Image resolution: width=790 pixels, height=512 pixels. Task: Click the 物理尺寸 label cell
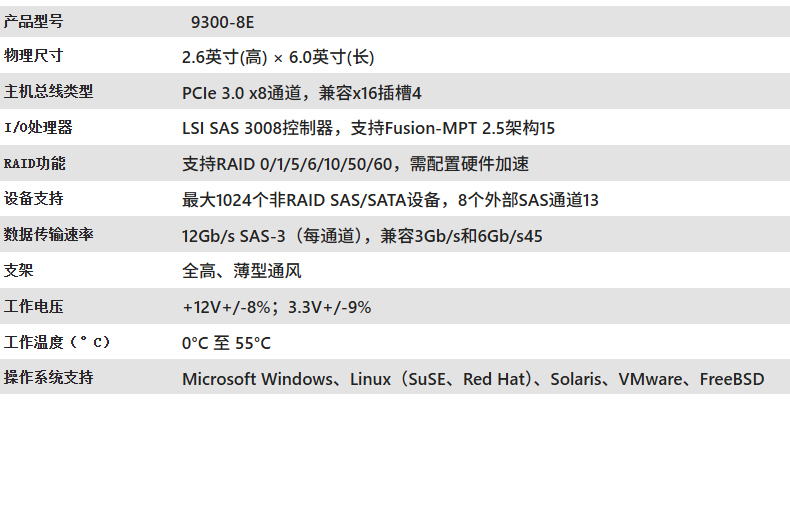33,56
